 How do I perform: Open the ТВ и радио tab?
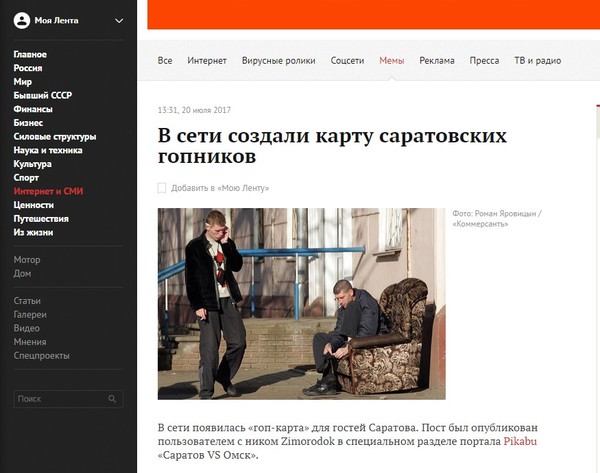[538, 60]
